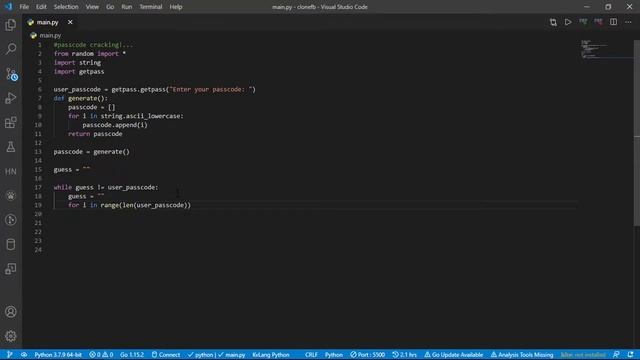This screenshot has height=360, width=640.
Task: Click 'while guess != user_passcode' line
Action: [106, 187]
